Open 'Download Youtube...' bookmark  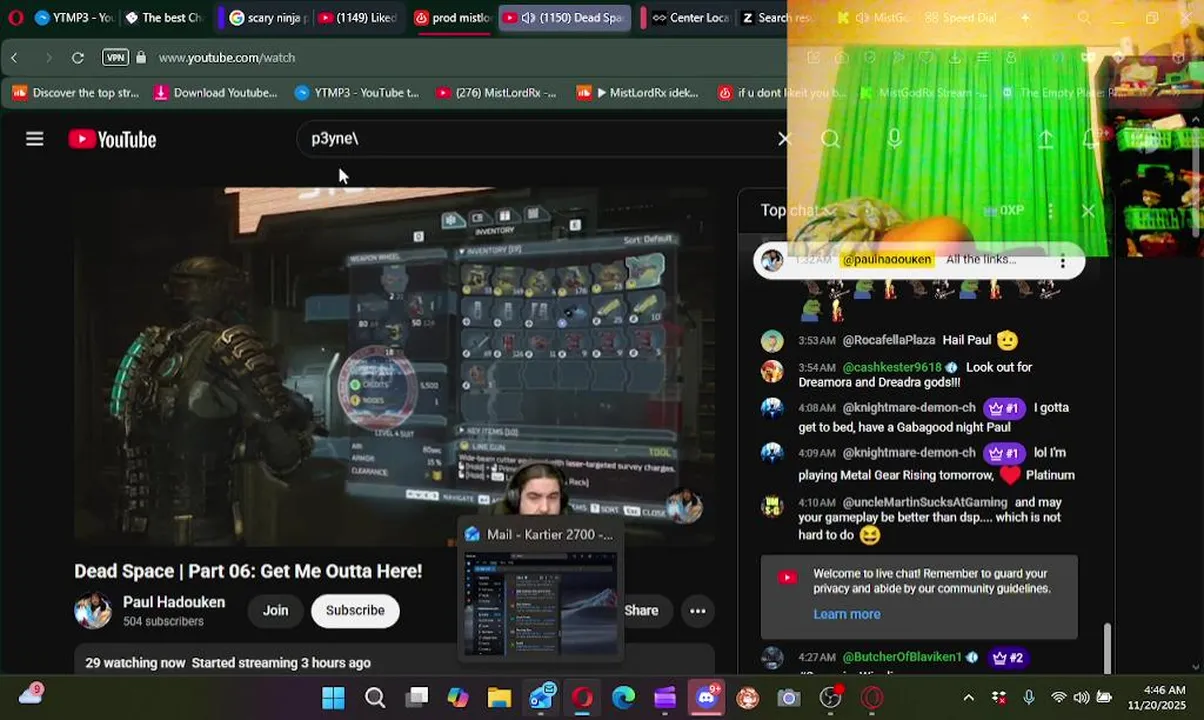pyautogui.click(x=215, y=93)
